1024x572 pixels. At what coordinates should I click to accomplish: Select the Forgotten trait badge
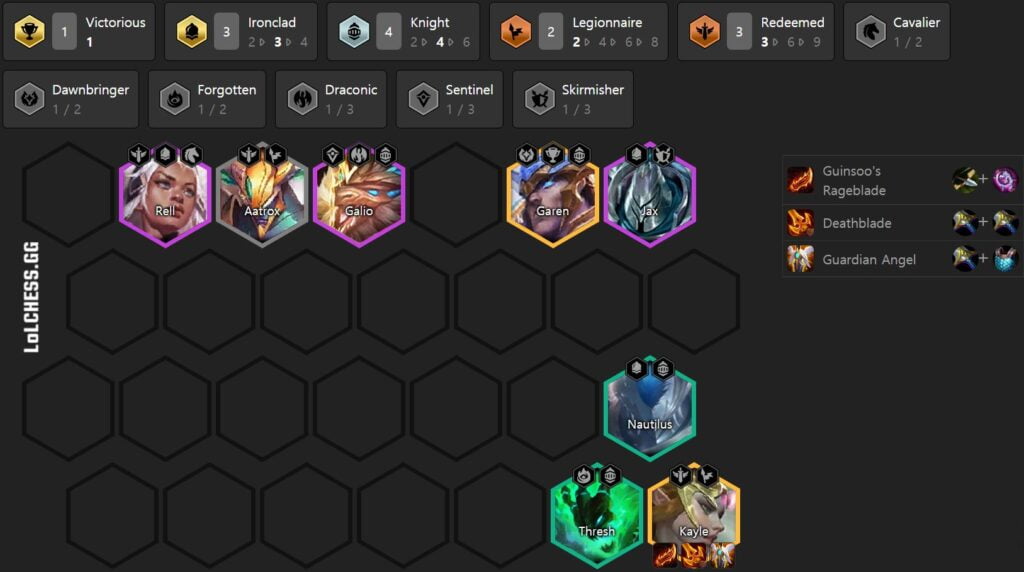207,99
